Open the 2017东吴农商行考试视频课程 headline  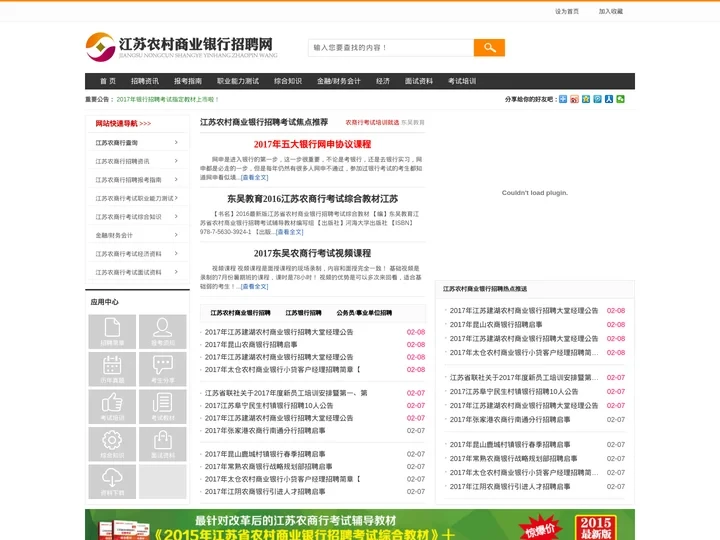tap(312, 253)
